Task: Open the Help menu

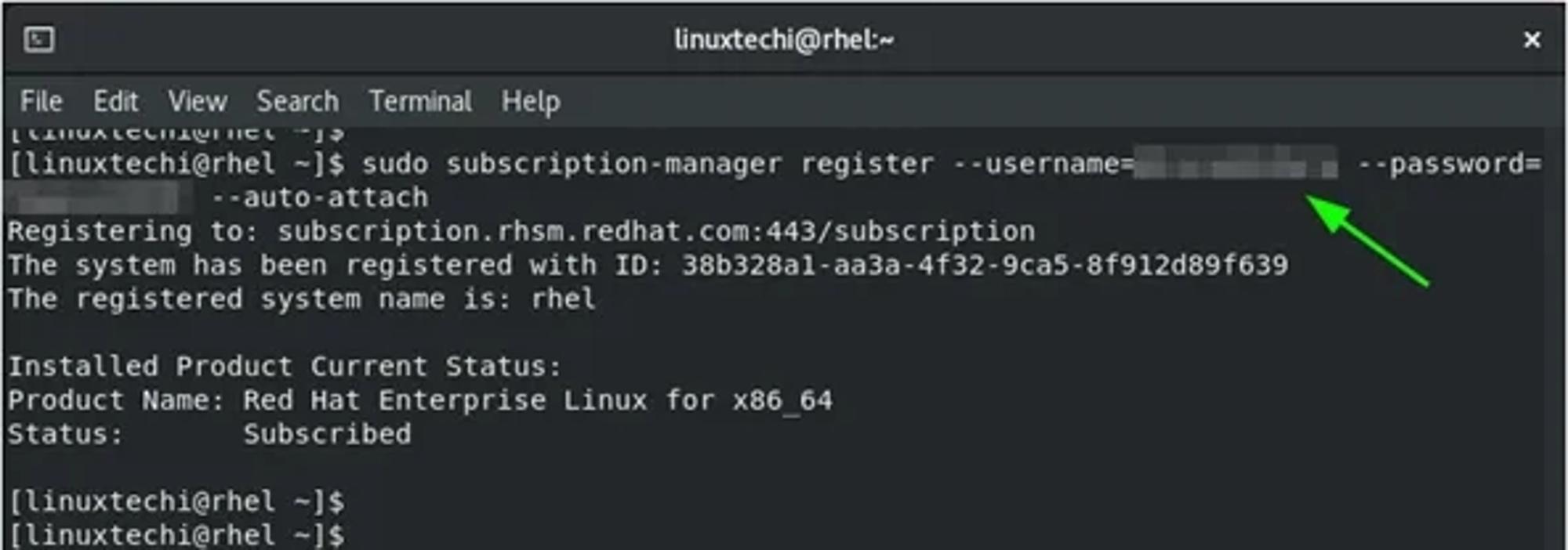Action: pyautogui.click(x=531, y=101)
